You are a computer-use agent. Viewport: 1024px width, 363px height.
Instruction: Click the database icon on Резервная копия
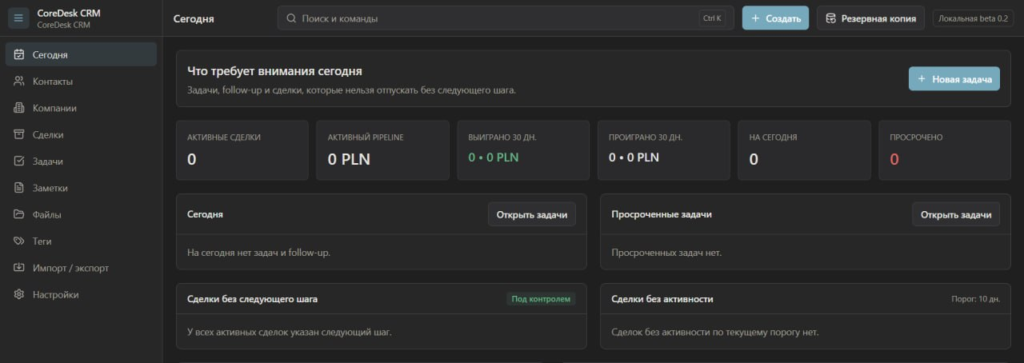pos(831,19)
